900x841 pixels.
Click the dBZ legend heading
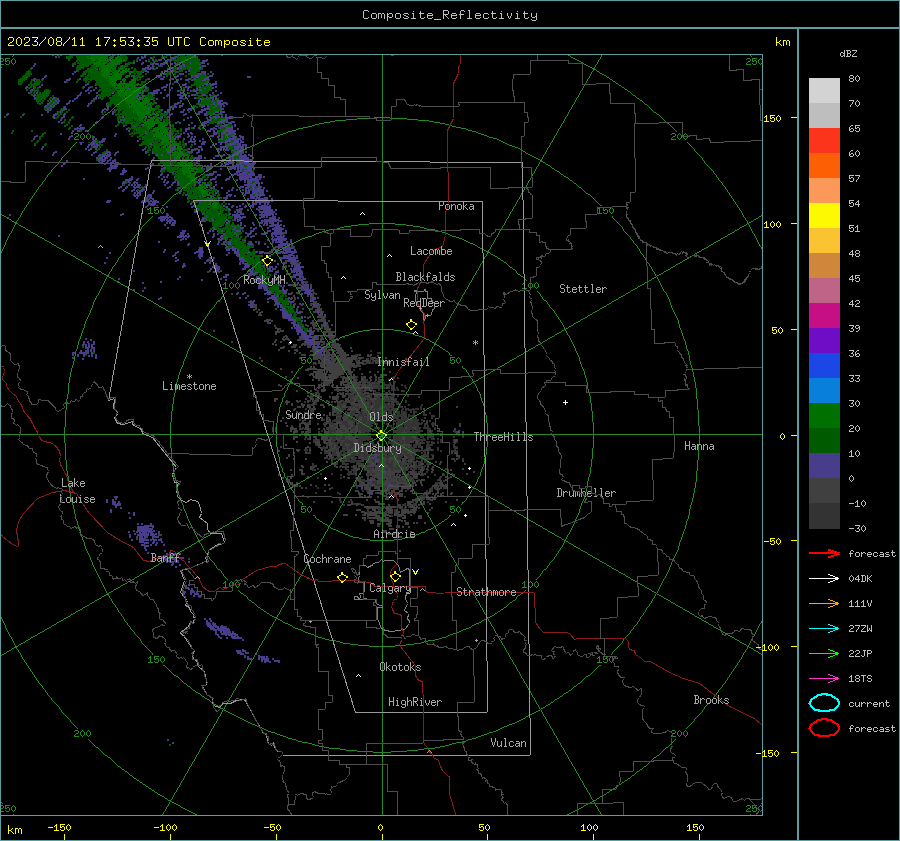click(x=848, y=53)
